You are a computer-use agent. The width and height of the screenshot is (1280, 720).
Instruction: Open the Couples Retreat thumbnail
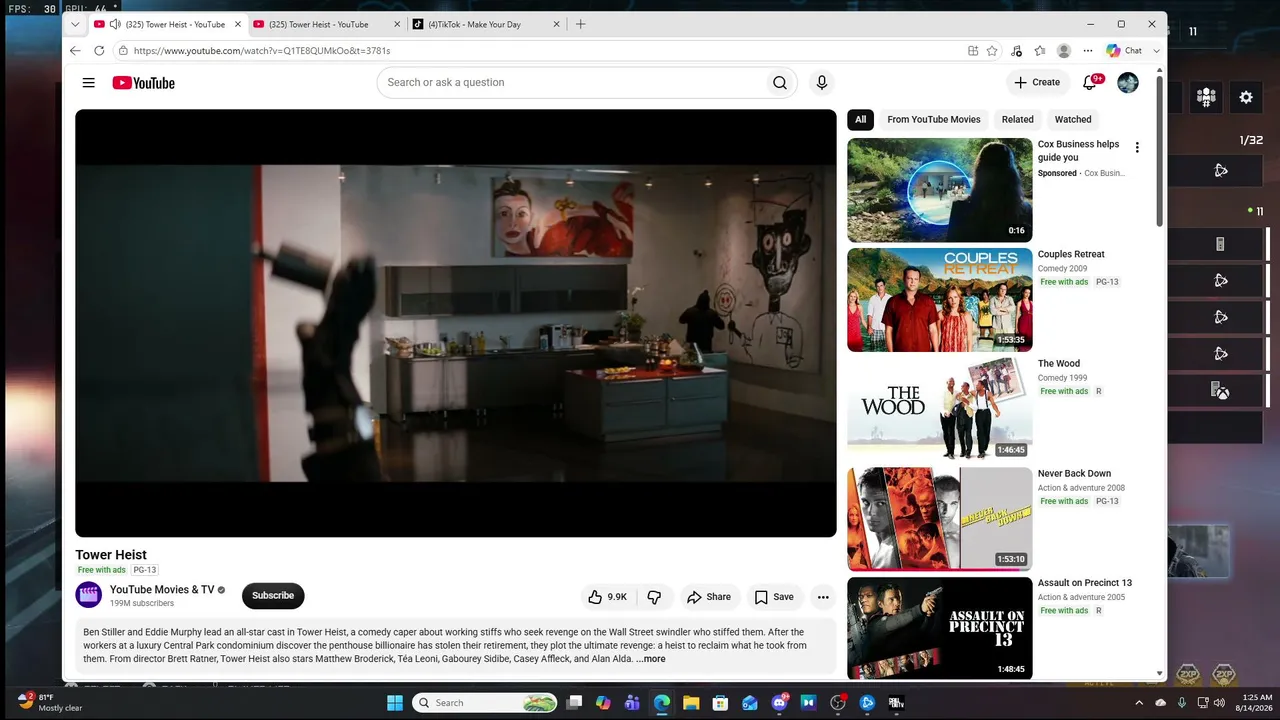940,300
